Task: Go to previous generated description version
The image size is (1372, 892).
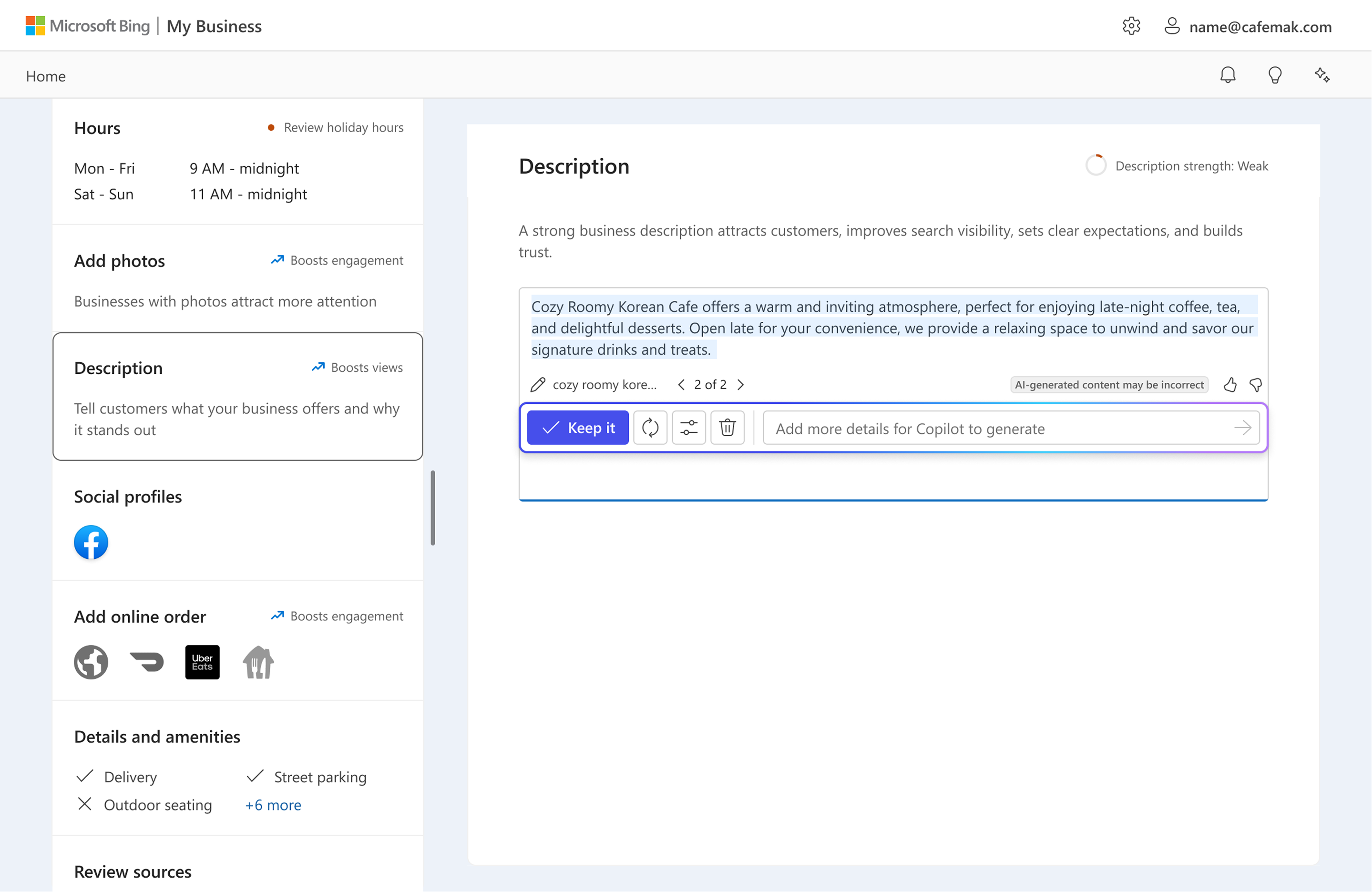Action: point(681,385)
